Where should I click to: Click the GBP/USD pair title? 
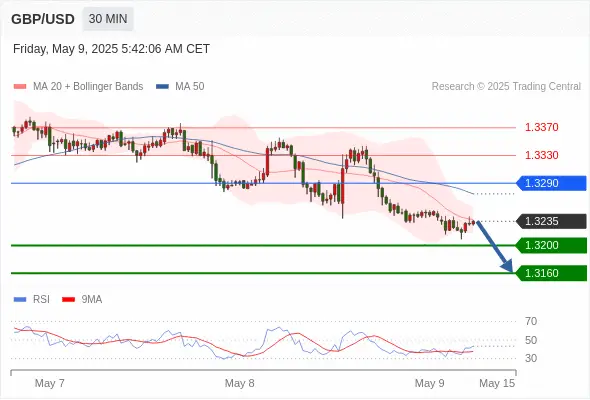tap(43, 19)
